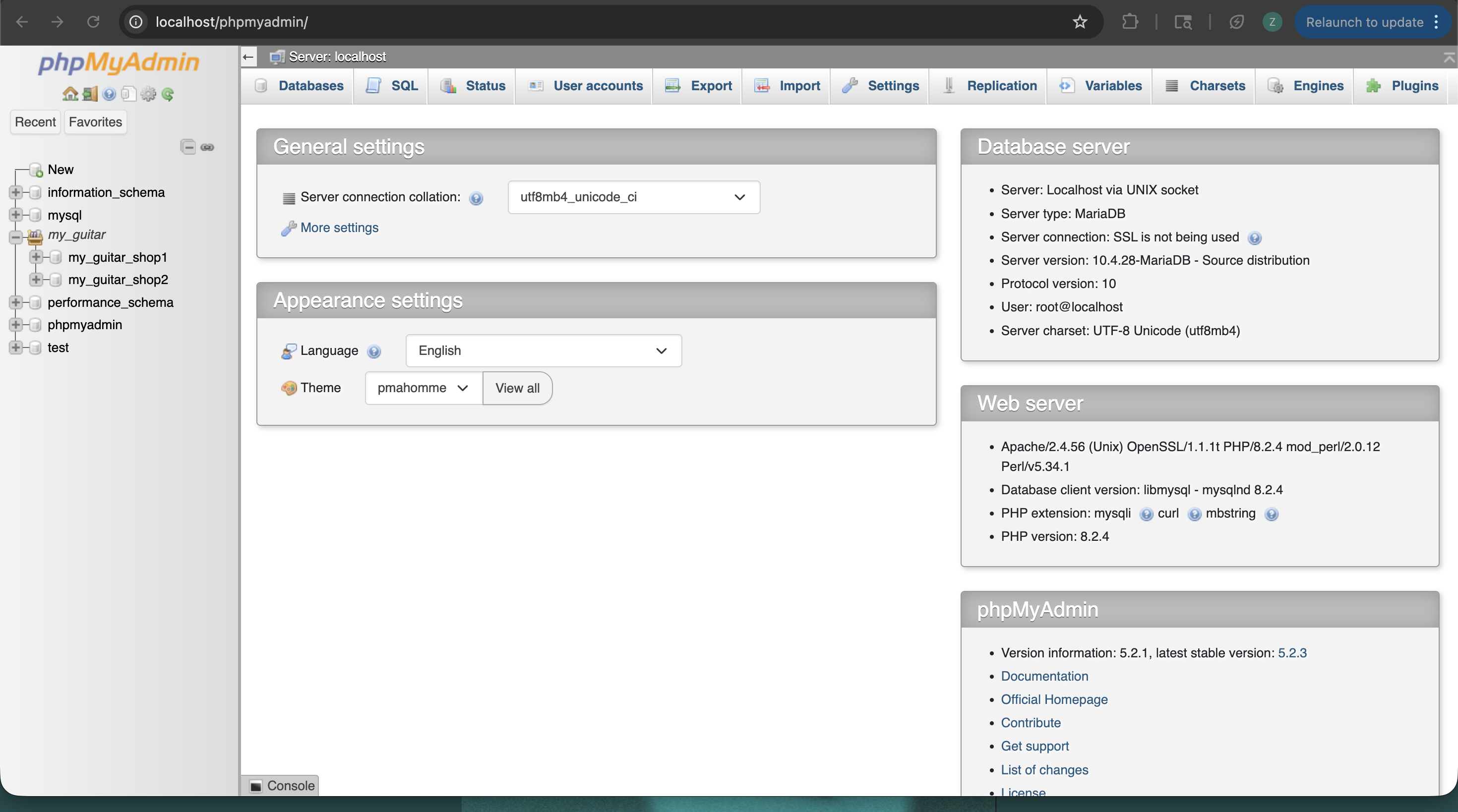Click help icon next to Language label
Image resolution: width=1458 pixels, height=812 pixels.
click(373, 351)
